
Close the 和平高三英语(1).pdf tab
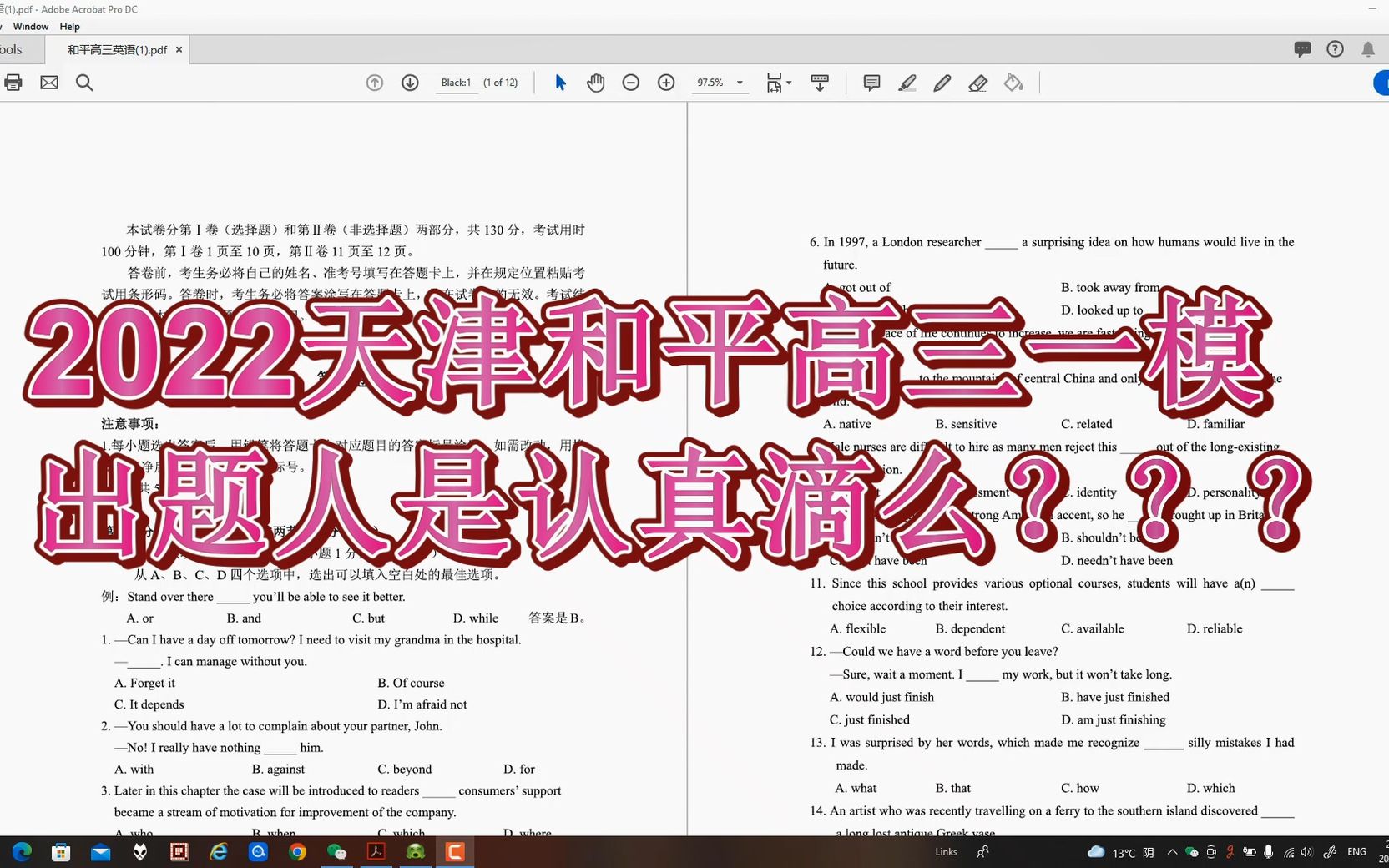coord(179,49)
